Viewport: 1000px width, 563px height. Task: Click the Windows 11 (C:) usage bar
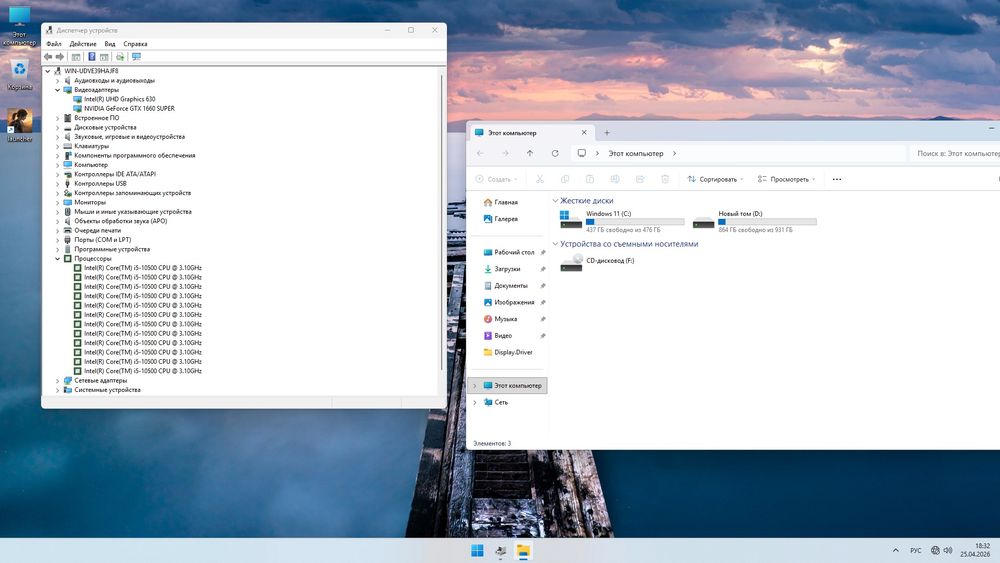635,222
